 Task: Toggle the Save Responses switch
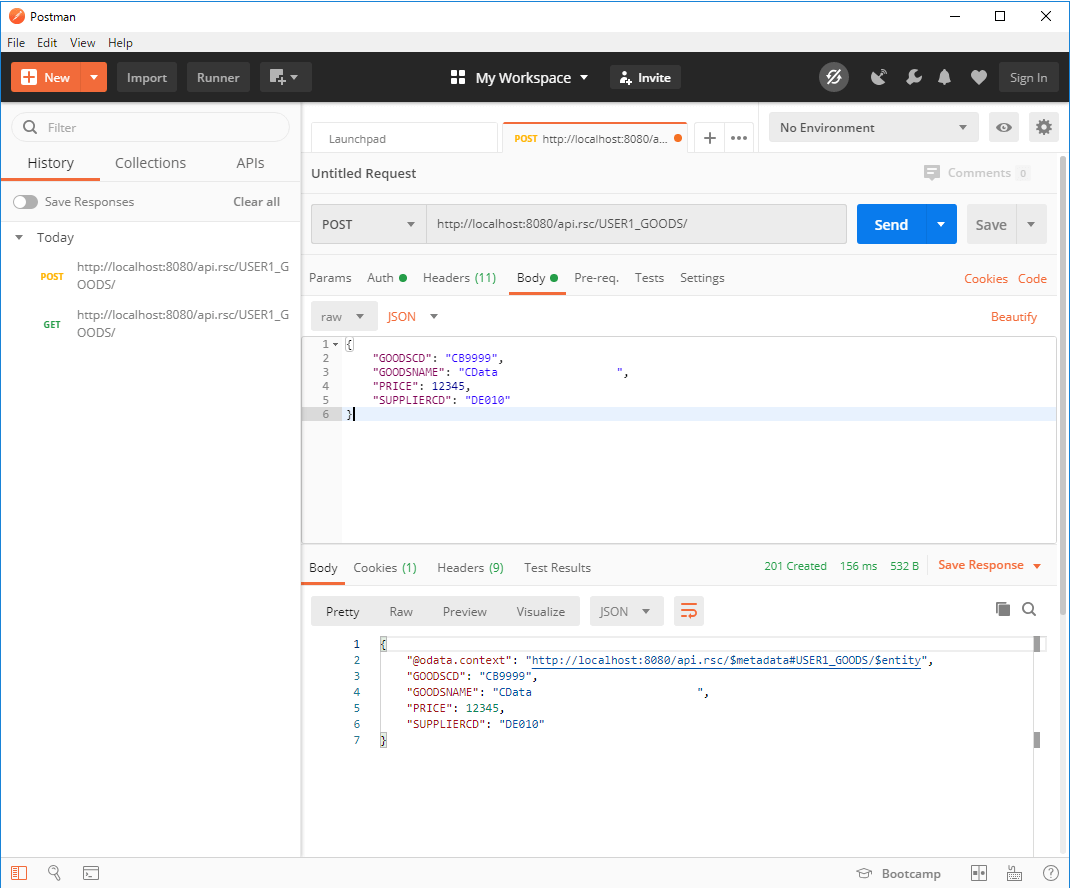click(x=25, y=202)
